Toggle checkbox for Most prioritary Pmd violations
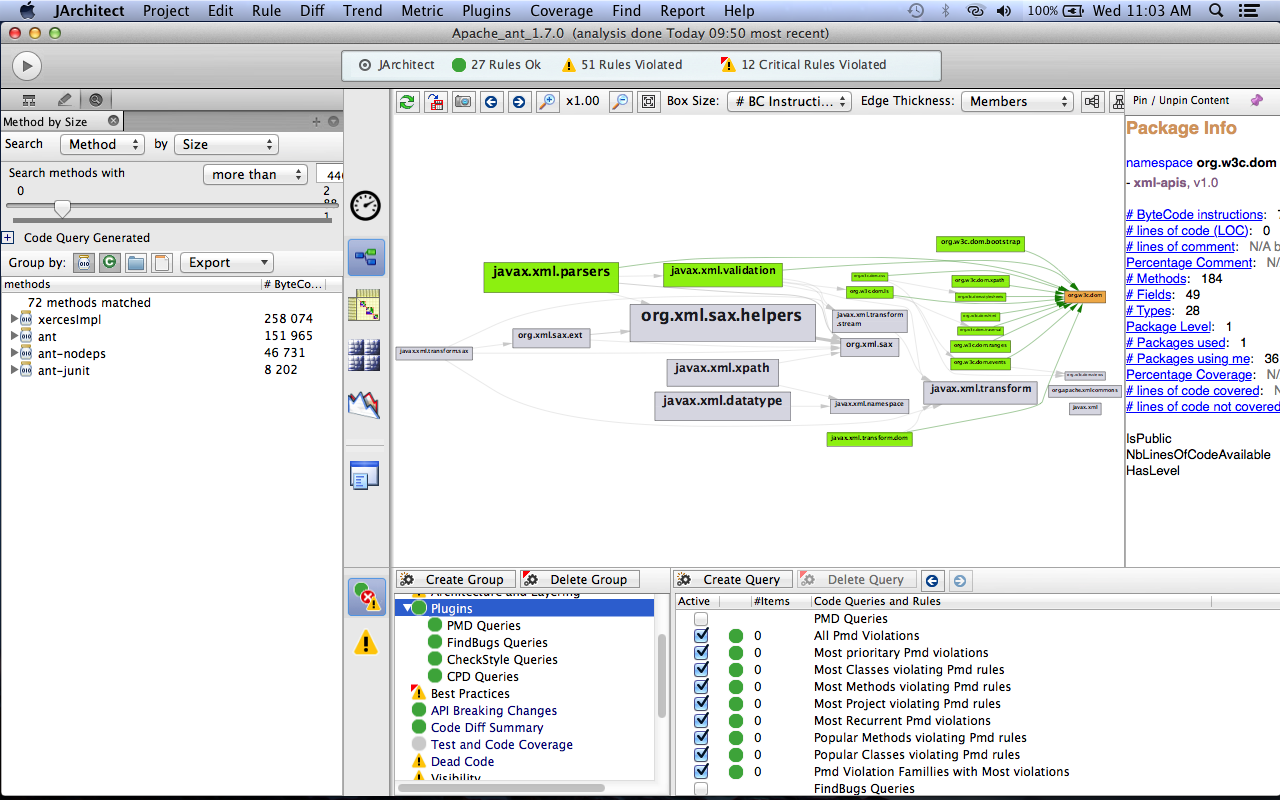 point(701,653)
